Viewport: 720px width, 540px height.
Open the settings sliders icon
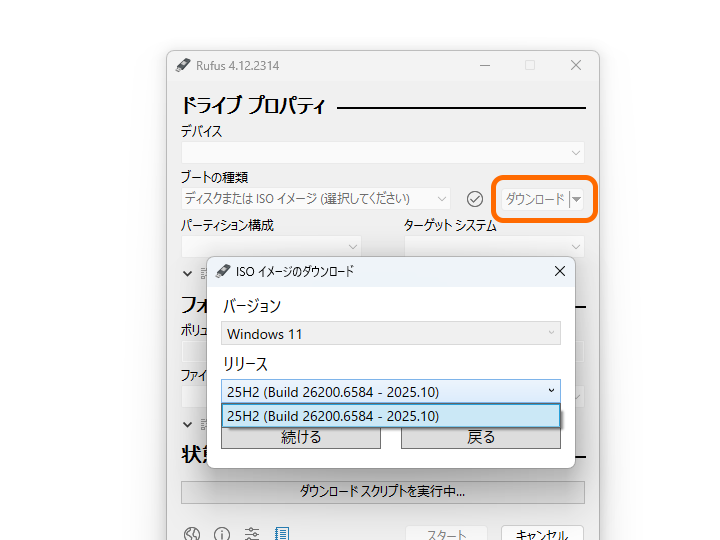pos(252,534)
